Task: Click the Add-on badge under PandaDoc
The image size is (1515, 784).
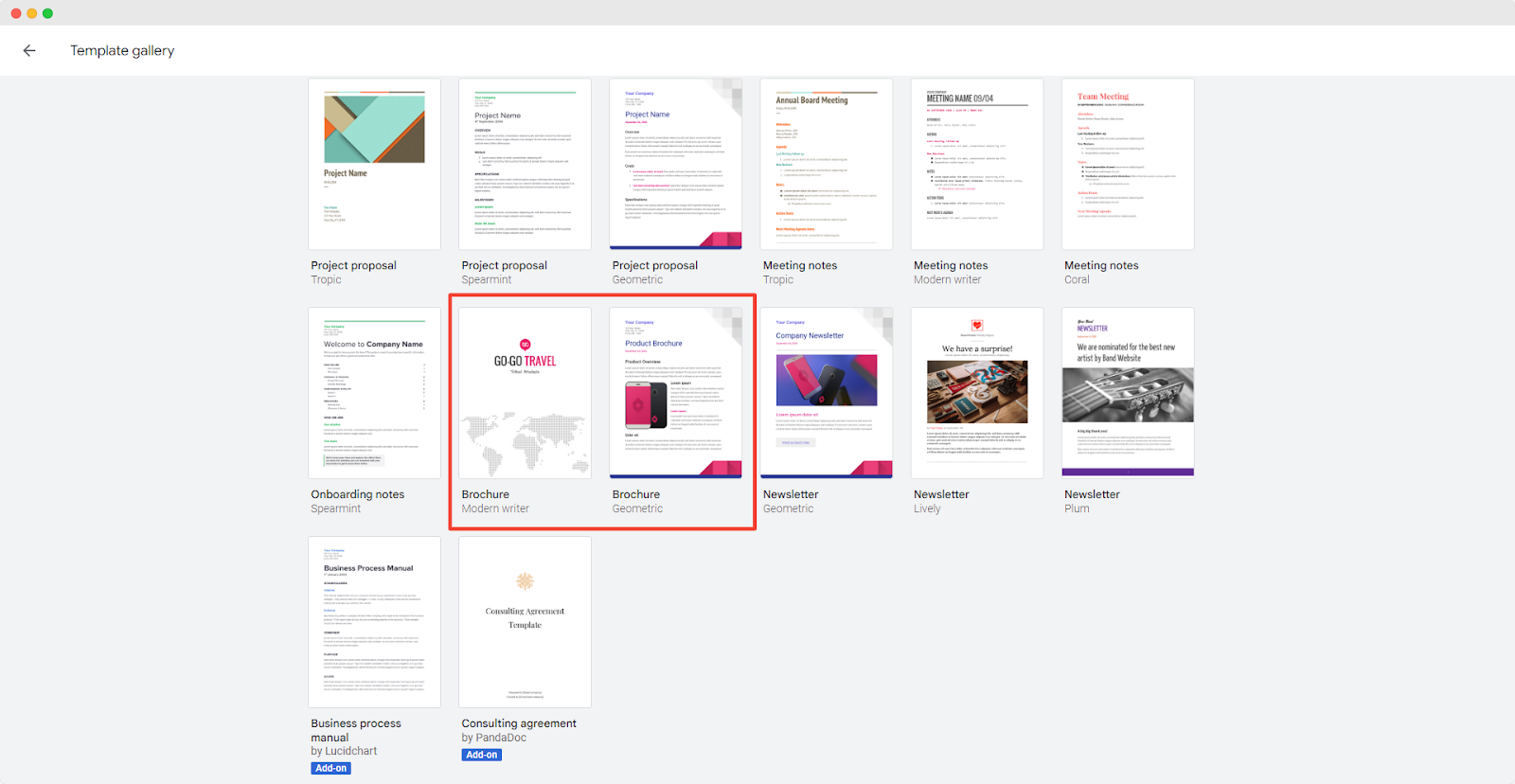Action: coord(481,755)
